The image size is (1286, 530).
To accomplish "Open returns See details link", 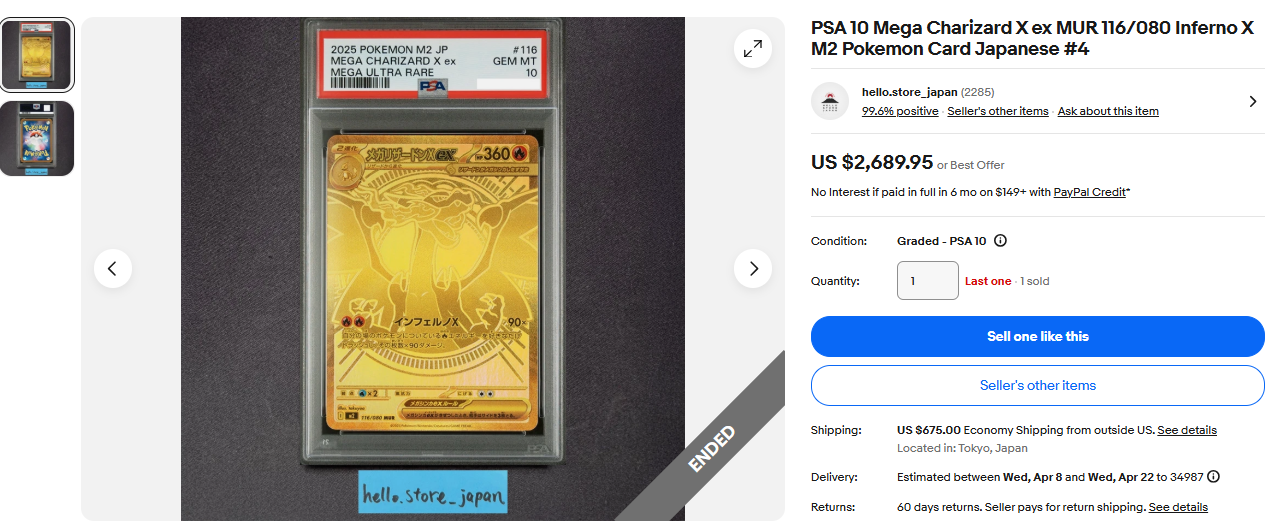I will coord(1178,507).
